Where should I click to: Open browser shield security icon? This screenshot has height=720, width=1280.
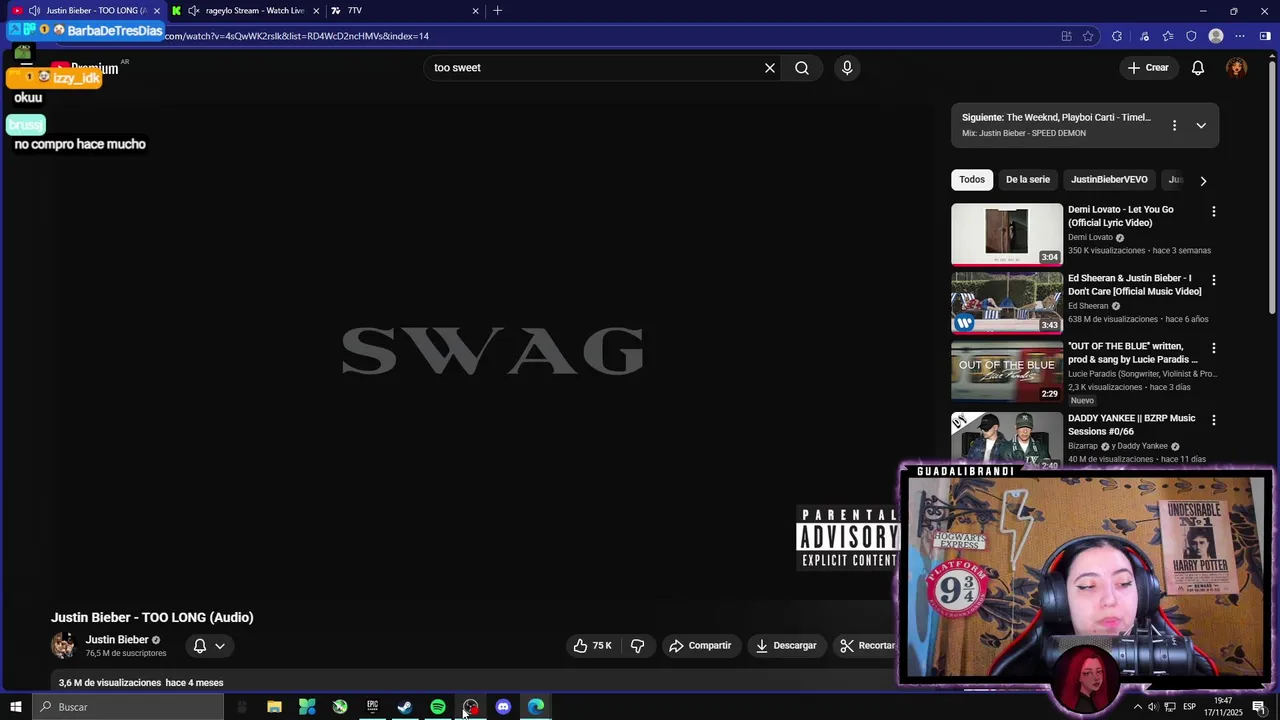pos(1191,36)
